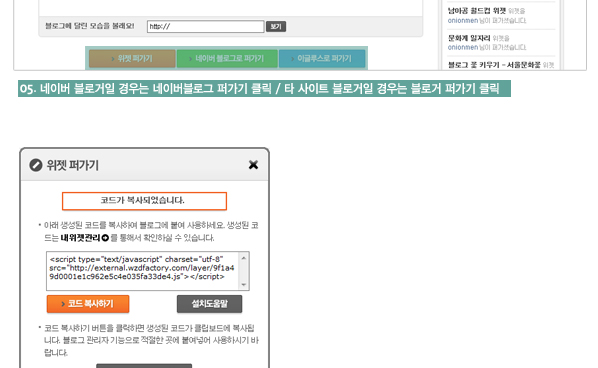Click the 위젯 퍼가기 dialog title text
Viewport: 598px width, 368px height.
pos(72,166)
